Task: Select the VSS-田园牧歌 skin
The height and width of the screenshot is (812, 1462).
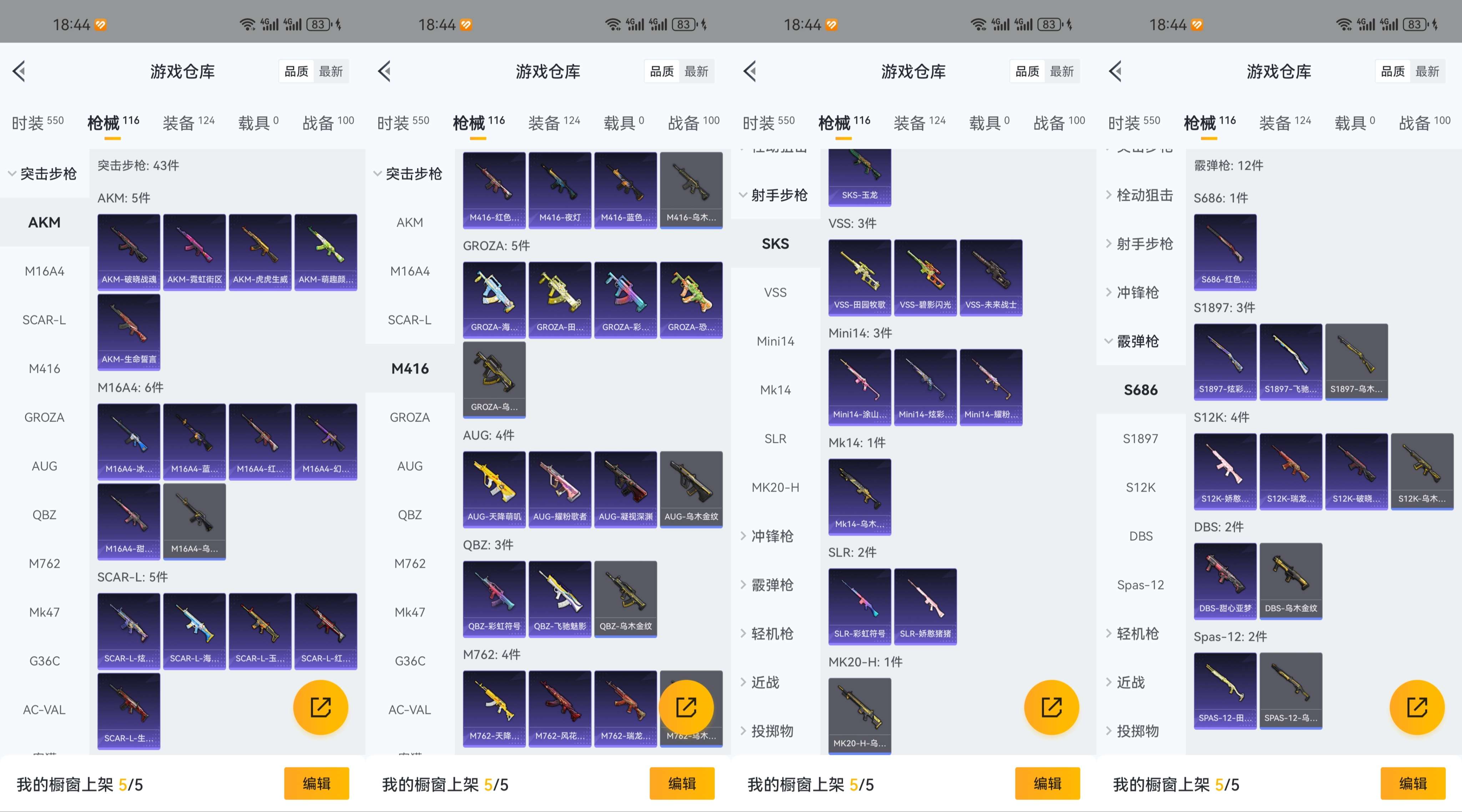Action: click(x=860, y=277)
